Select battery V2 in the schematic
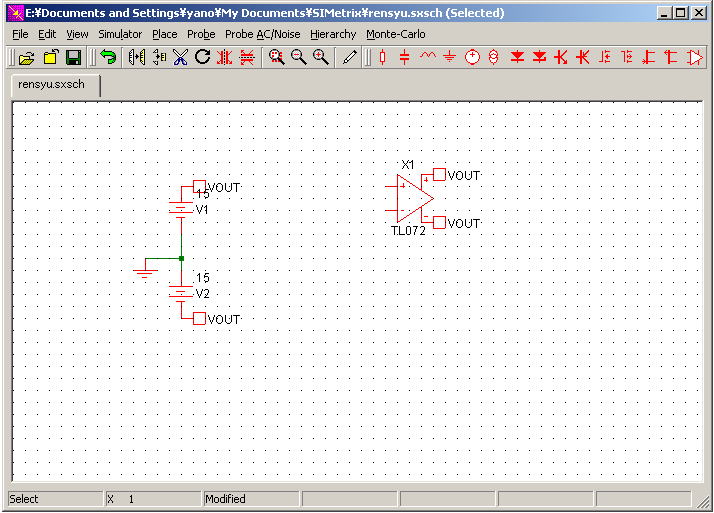714x513 pixels. (181, 292)
